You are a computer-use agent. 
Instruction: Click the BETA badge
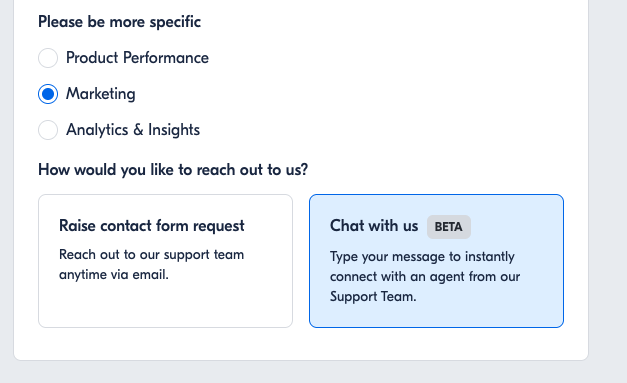(x=449, y=227)
